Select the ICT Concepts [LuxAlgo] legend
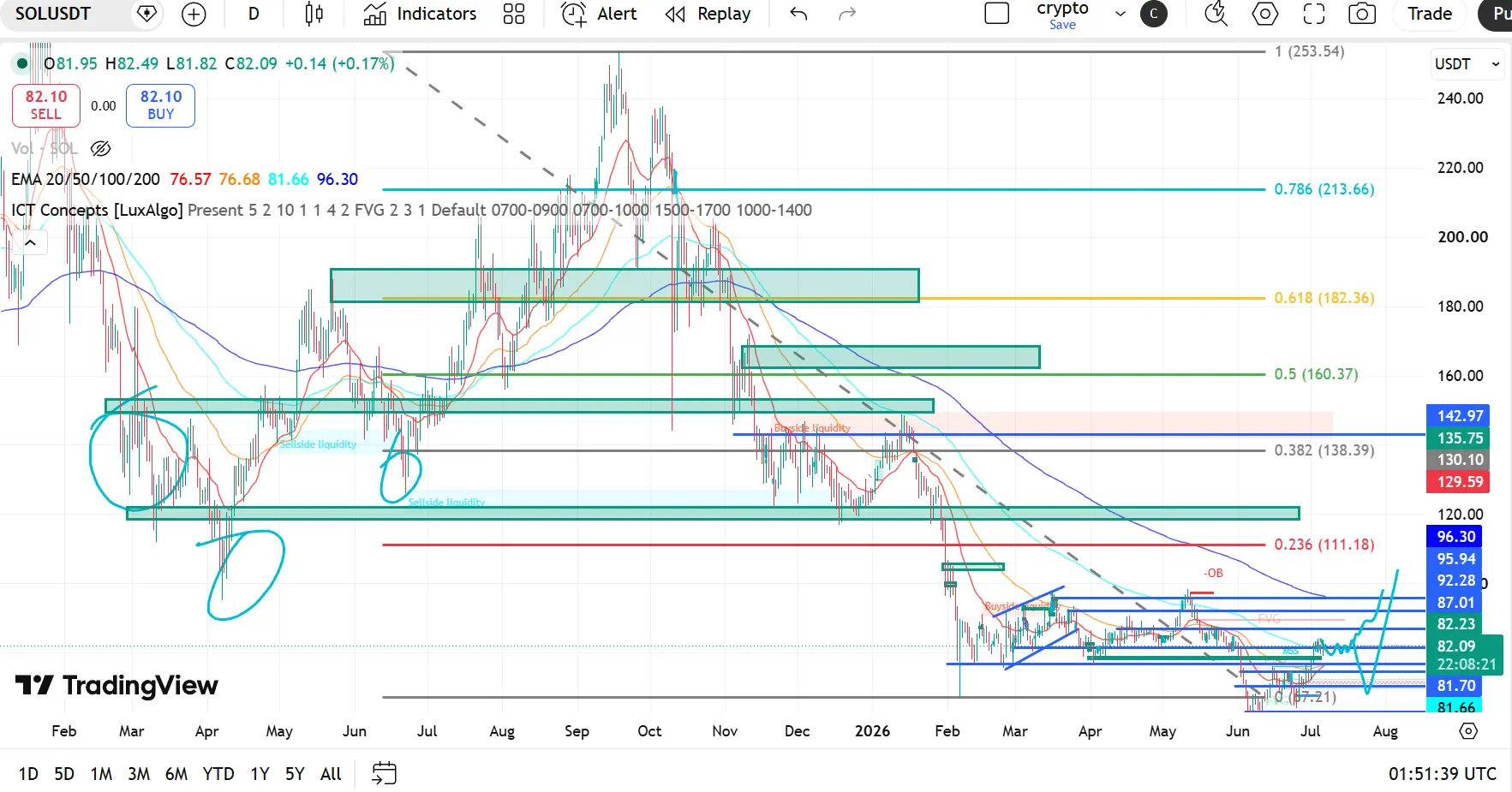The width and height of the screenshot is (1512, 792). [x=97, y=210]
